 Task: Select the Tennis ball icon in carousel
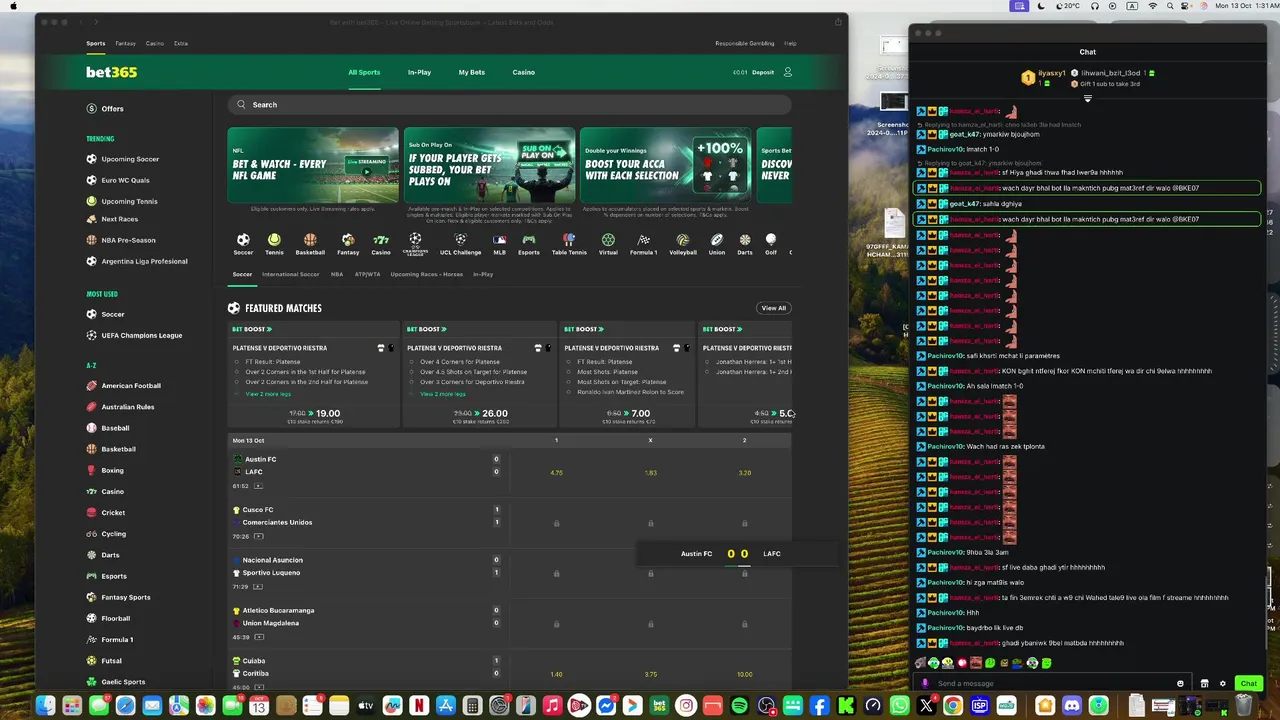tap(274, 240)
